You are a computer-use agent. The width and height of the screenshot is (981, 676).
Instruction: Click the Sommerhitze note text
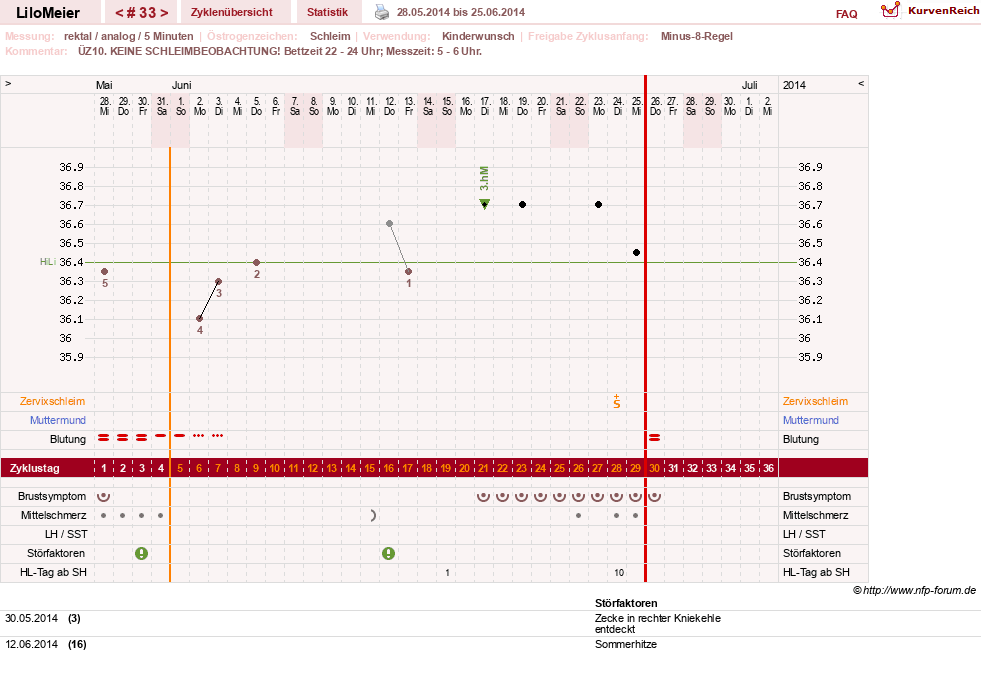pyautogui.click(x=626, y=644)
